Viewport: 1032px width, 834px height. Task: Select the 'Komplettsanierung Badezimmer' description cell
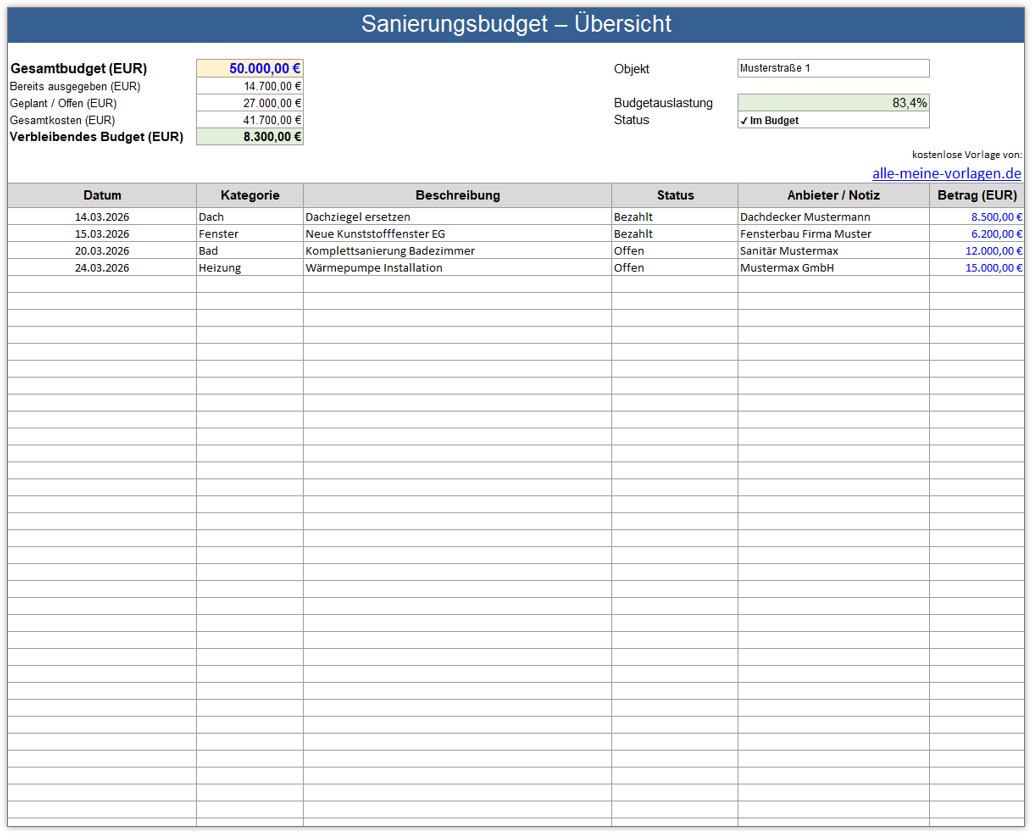tap(457, 251)
